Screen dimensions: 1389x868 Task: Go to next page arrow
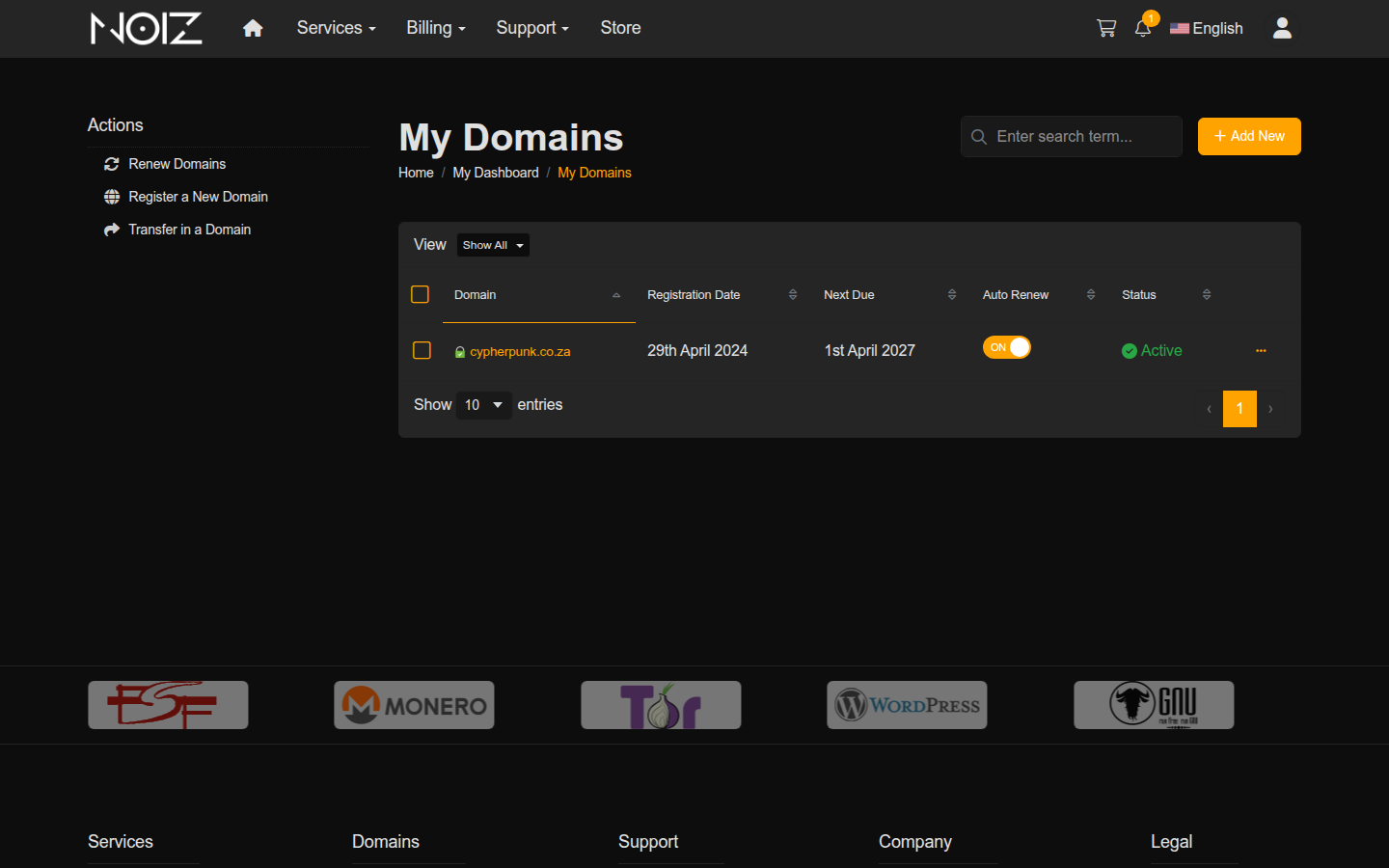pos(1270,409)
